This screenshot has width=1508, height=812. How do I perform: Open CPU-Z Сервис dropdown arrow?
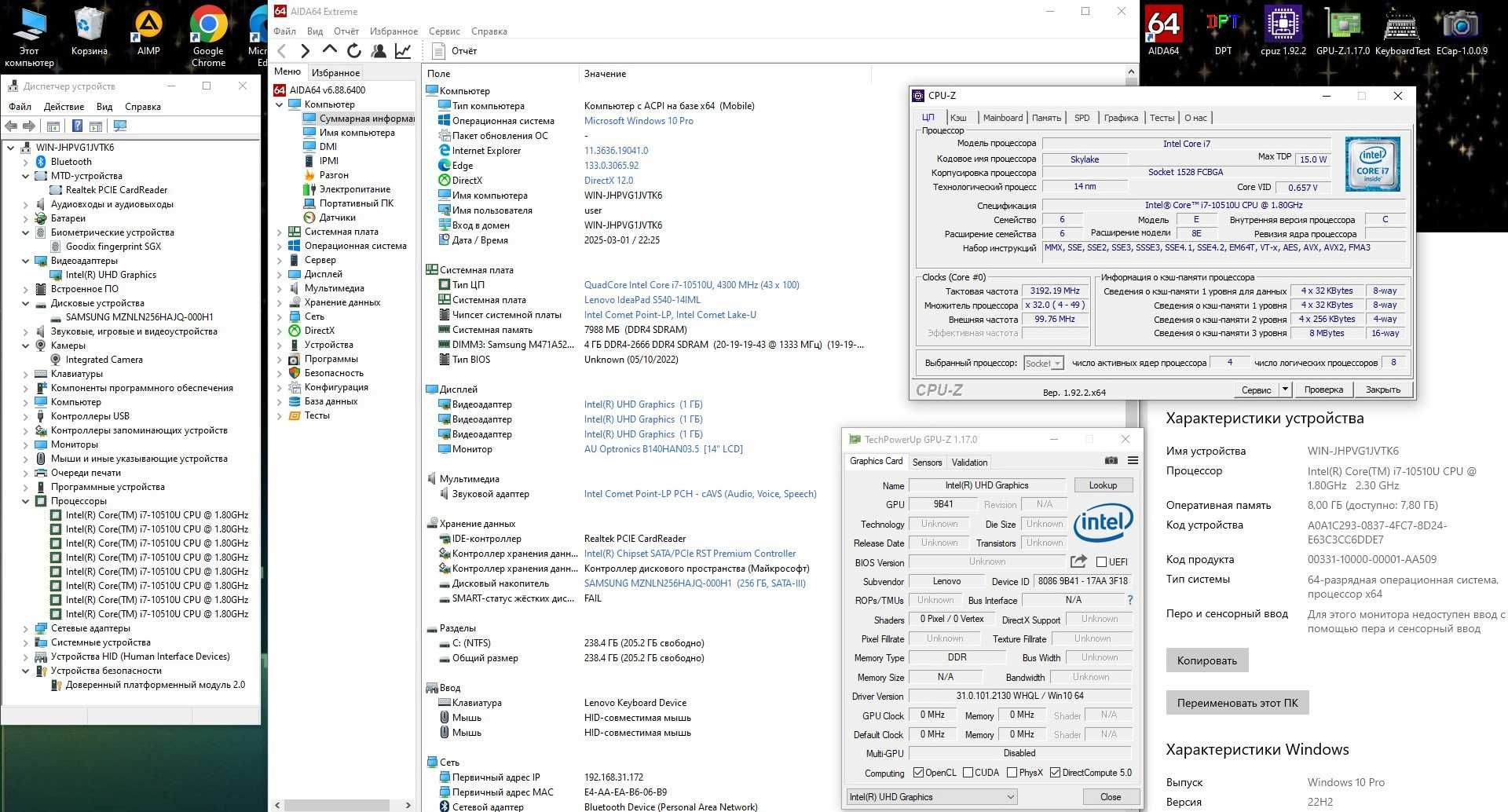1285,390
